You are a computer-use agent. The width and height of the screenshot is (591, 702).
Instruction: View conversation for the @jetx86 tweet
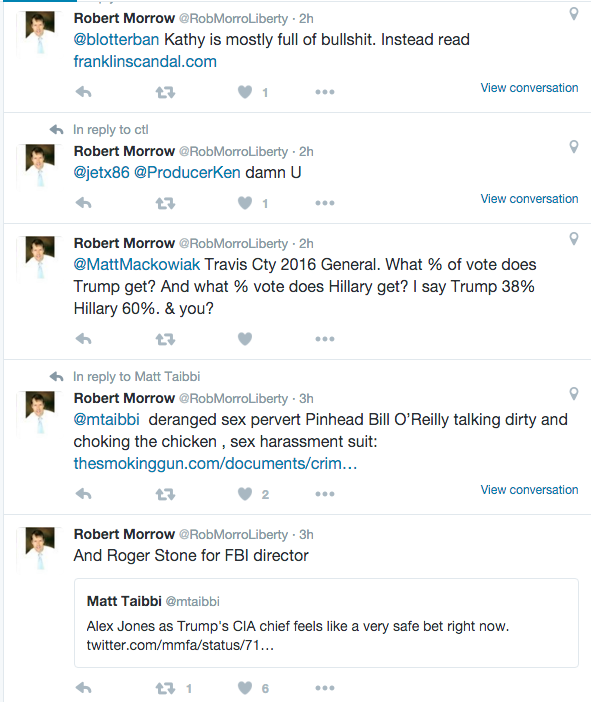tap(529, 199)
